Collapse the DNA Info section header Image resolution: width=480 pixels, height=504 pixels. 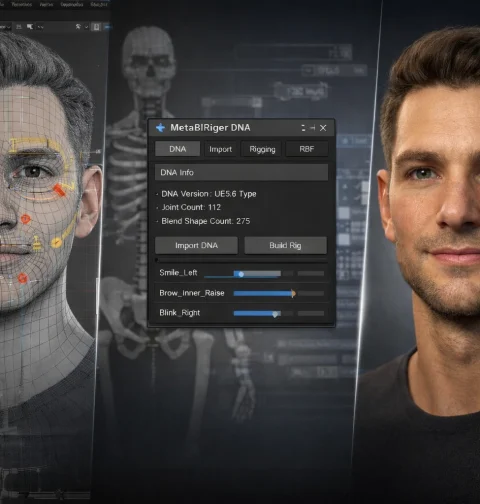pyautogui.click(x=241, y=172)
